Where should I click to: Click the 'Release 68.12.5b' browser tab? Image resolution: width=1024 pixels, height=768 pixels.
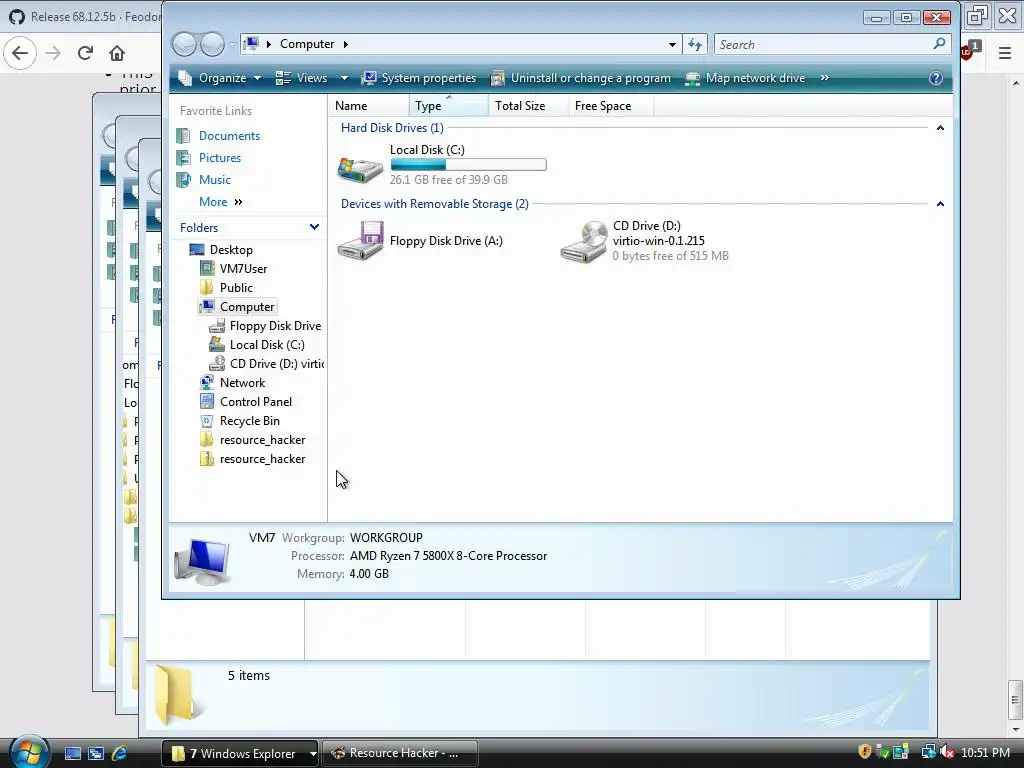coord(84,16)
